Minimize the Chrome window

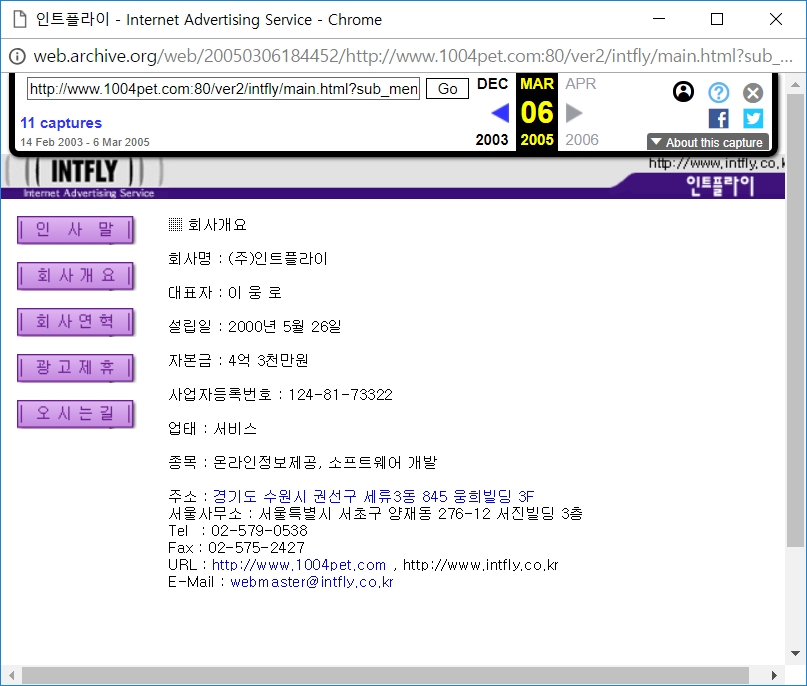659,19
